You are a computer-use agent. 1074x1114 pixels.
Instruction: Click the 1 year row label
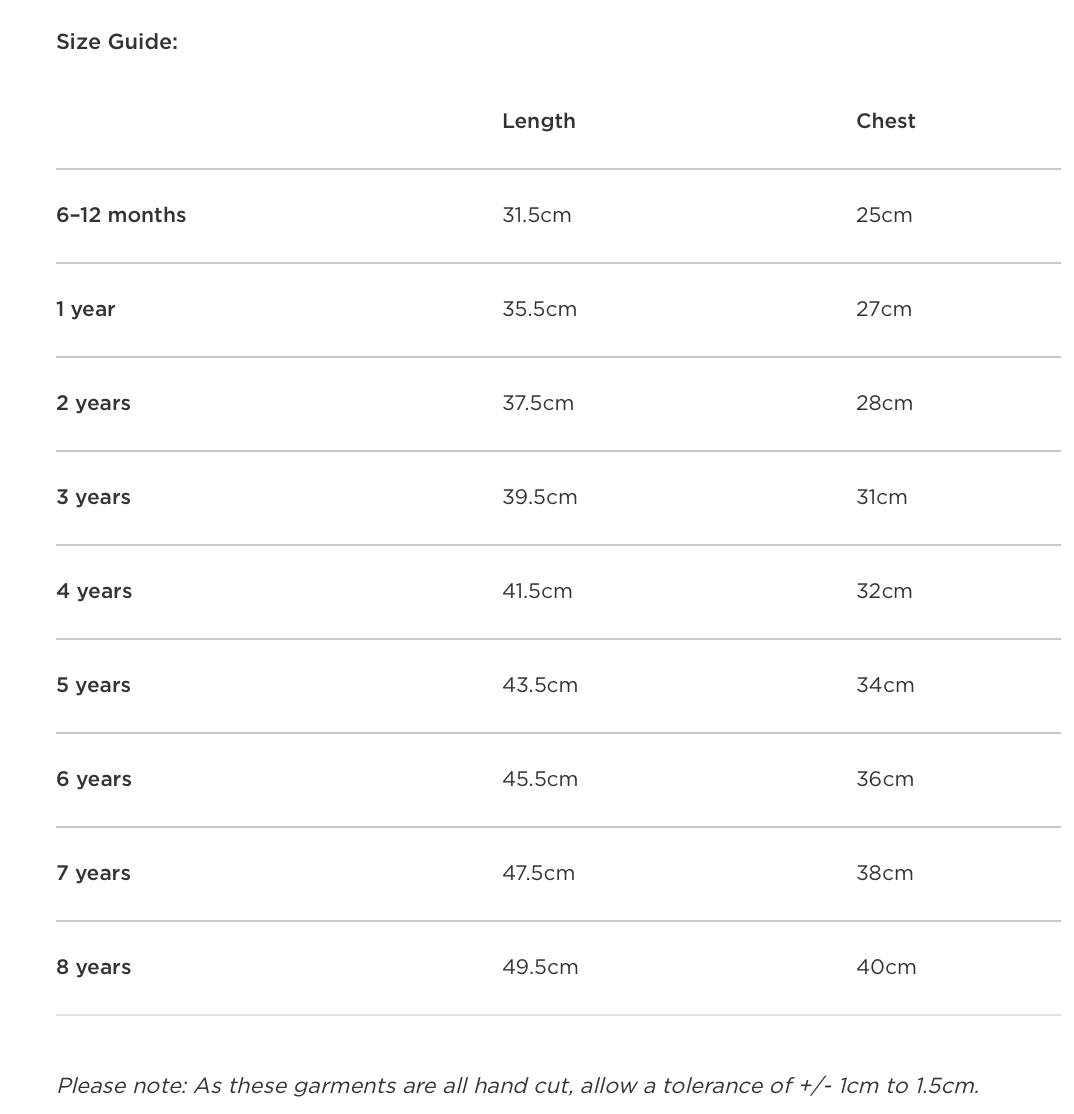pos(86,309)
